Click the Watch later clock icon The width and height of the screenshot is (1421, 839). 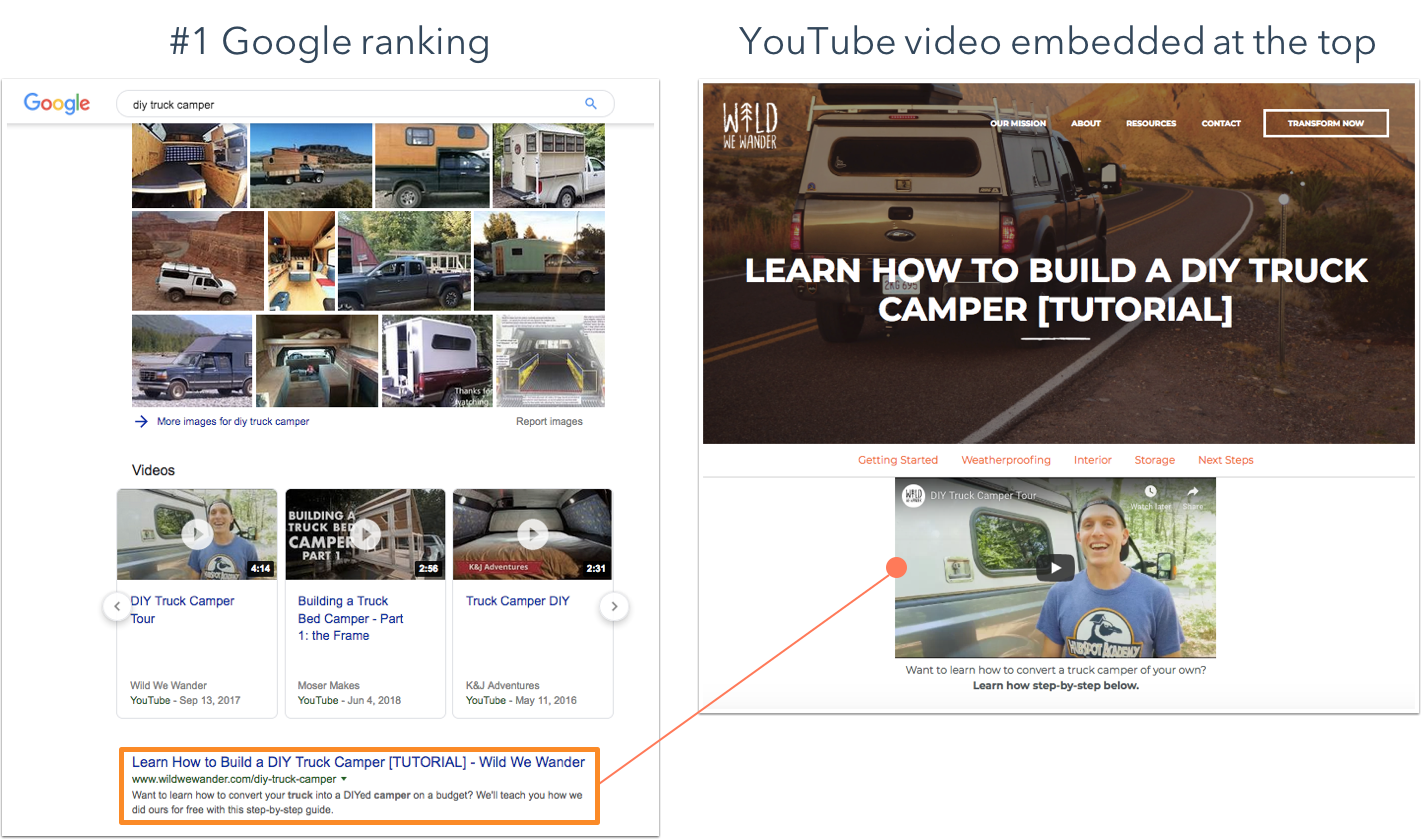point(1150,492)
